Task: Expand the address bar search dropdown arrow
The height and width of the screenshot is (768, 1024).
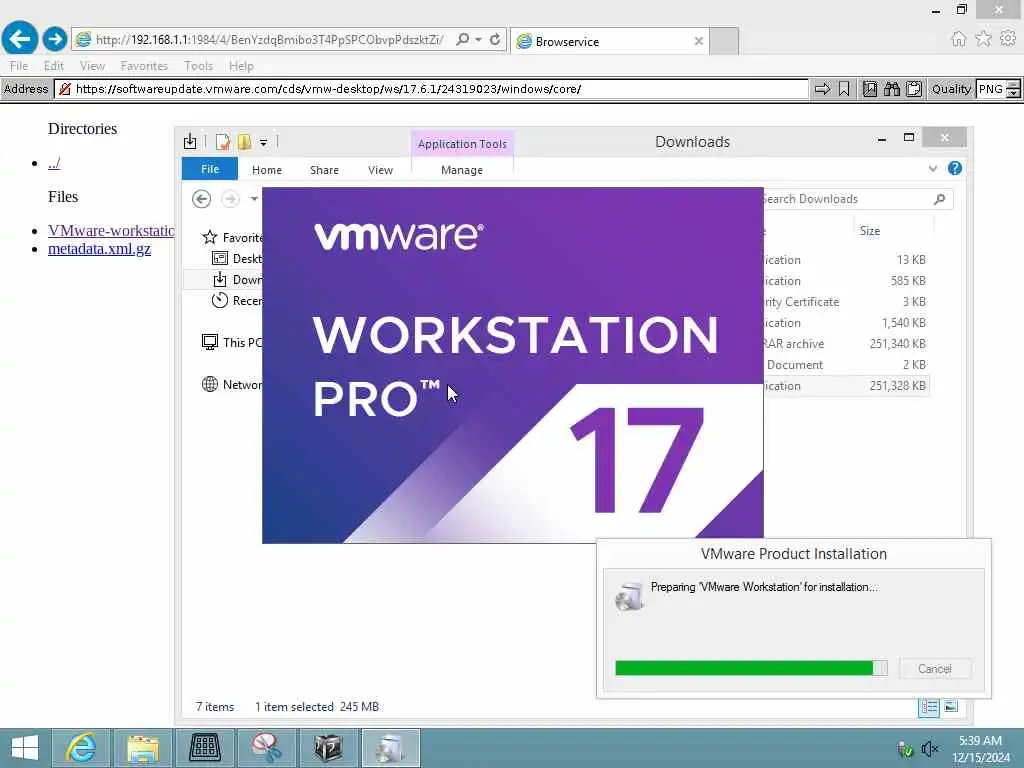Action: click(x=479, y=40)
